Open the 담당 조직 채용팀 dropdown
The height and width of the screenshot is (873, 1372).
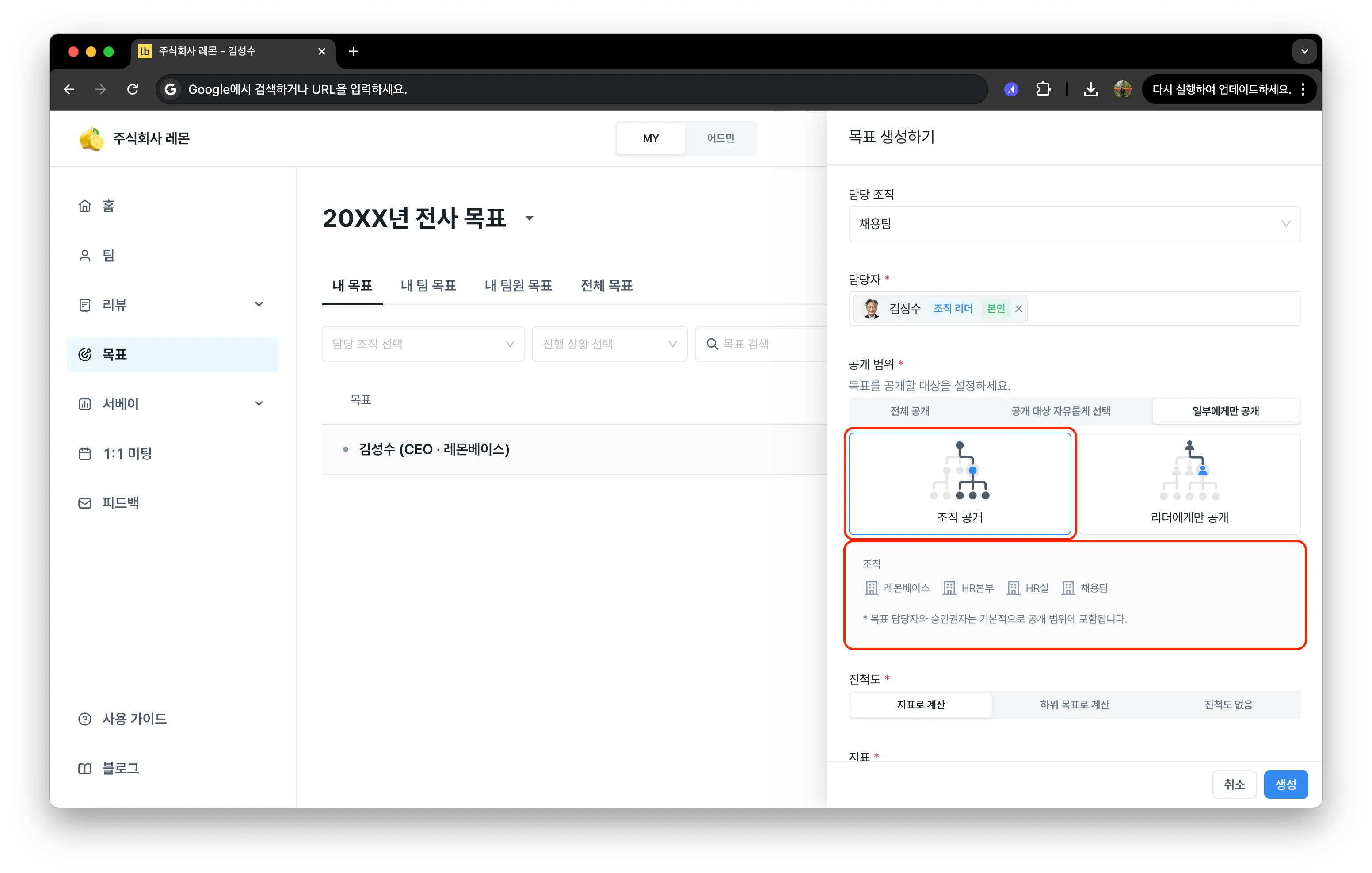[1074, 223]
